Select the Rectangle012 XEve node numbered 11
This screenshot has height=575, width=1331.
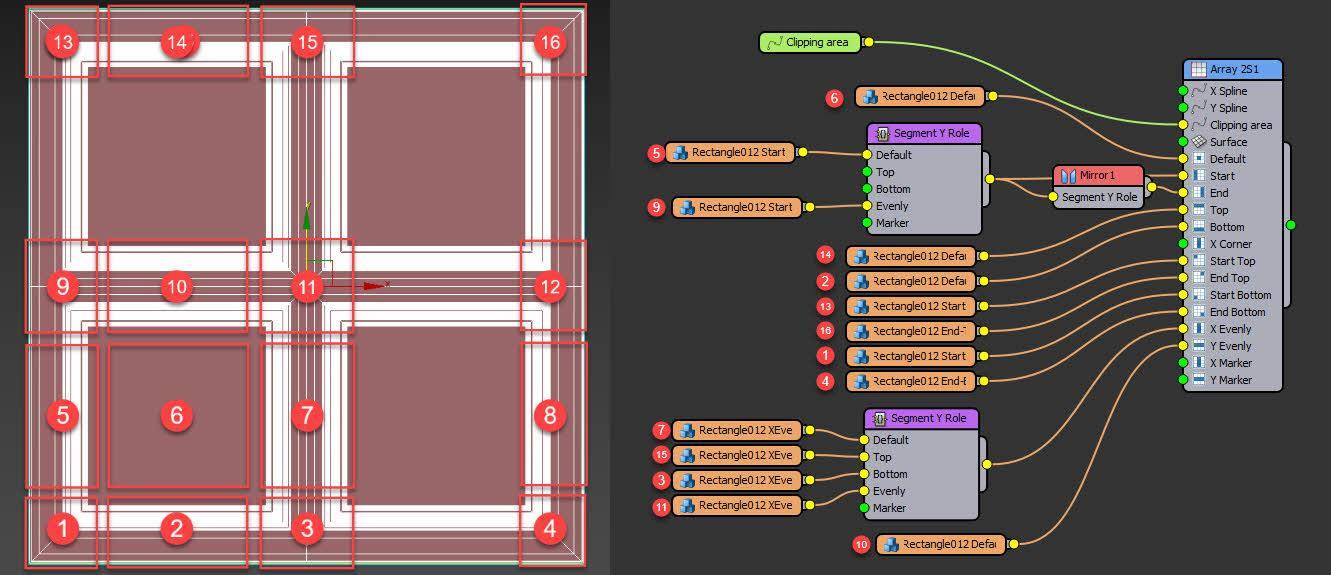744,506
